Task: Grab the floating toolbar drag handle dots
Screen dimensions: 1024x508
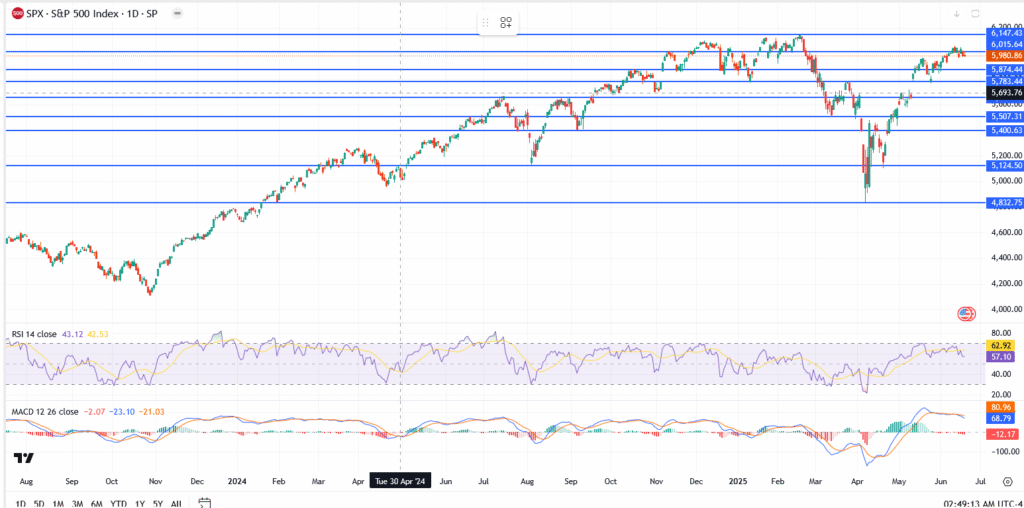Action: coord(486,22)
